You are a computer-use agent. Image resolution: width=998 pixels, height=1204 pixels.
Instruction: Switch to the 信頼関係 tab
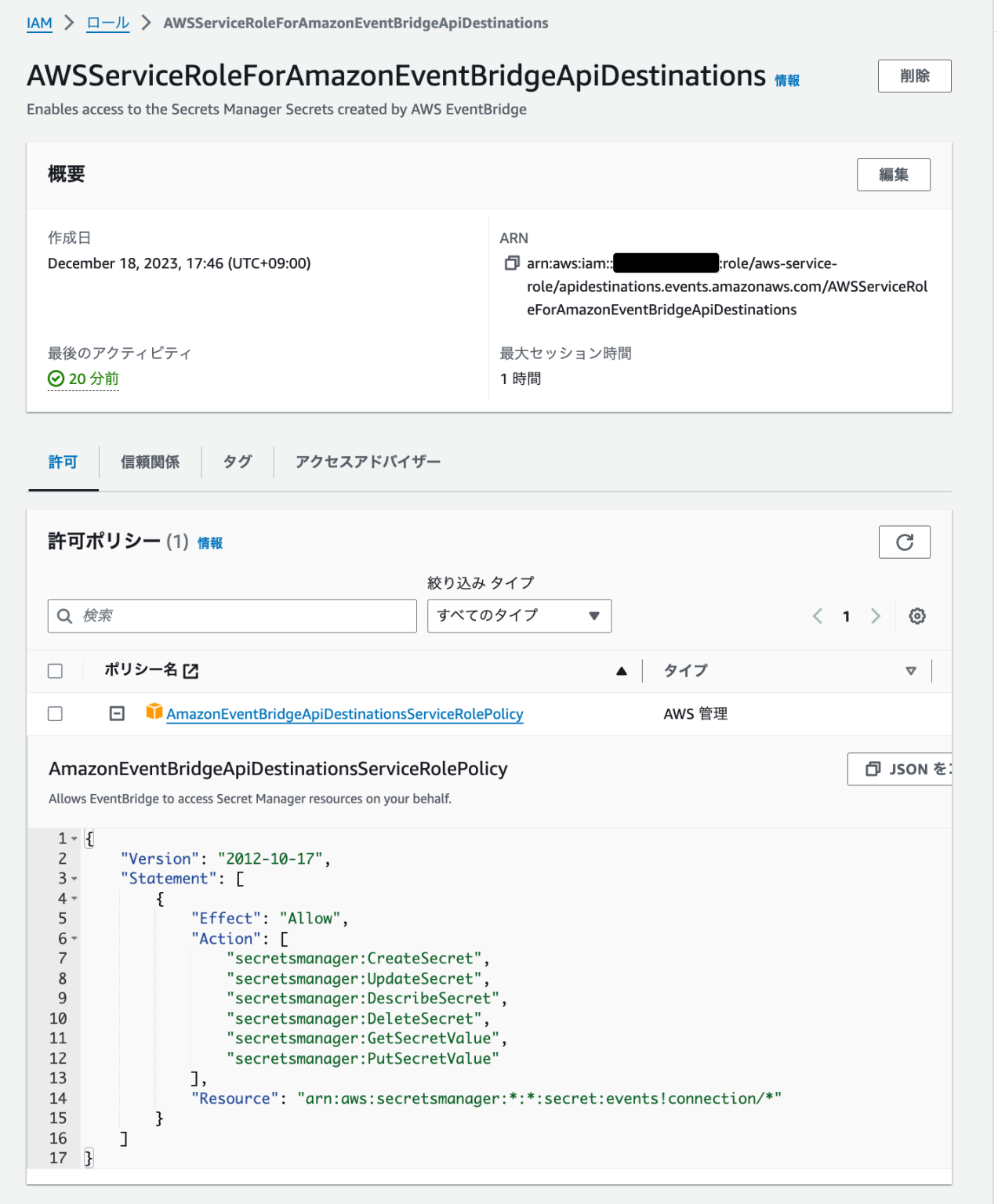[150, 462]
